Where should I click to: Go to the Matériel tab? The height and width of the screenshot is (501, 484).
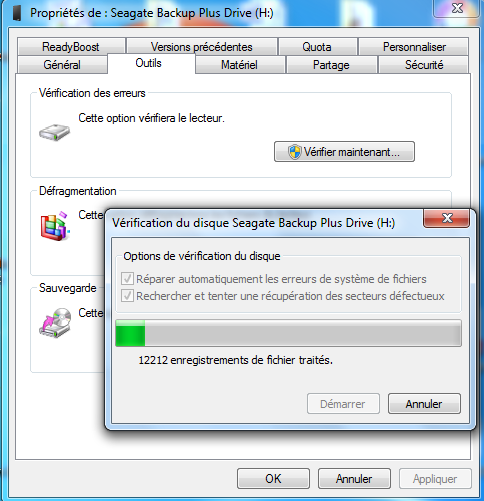tap(239, 65)
